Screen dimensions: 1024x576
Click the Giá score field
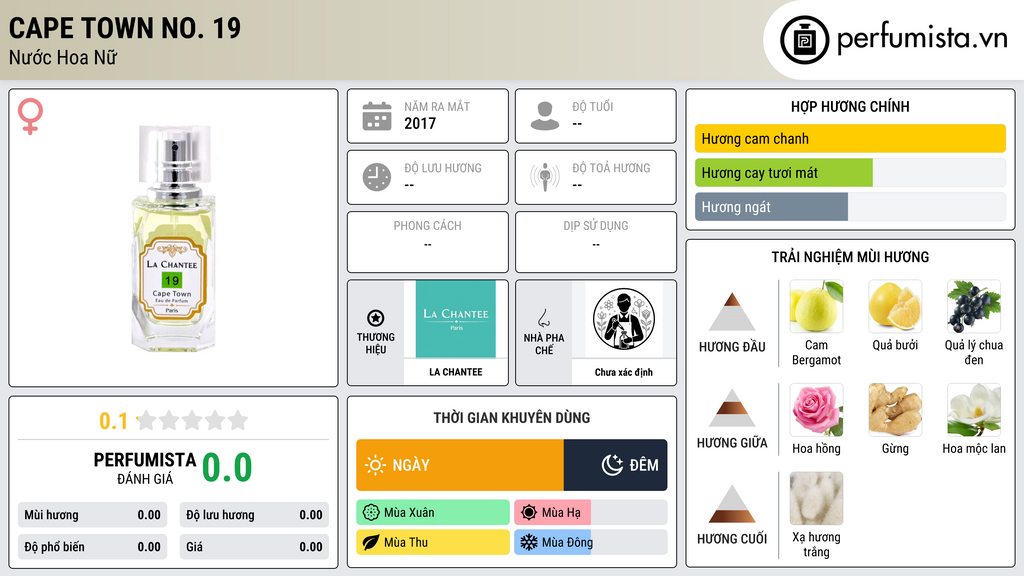(x=254, y=547)
